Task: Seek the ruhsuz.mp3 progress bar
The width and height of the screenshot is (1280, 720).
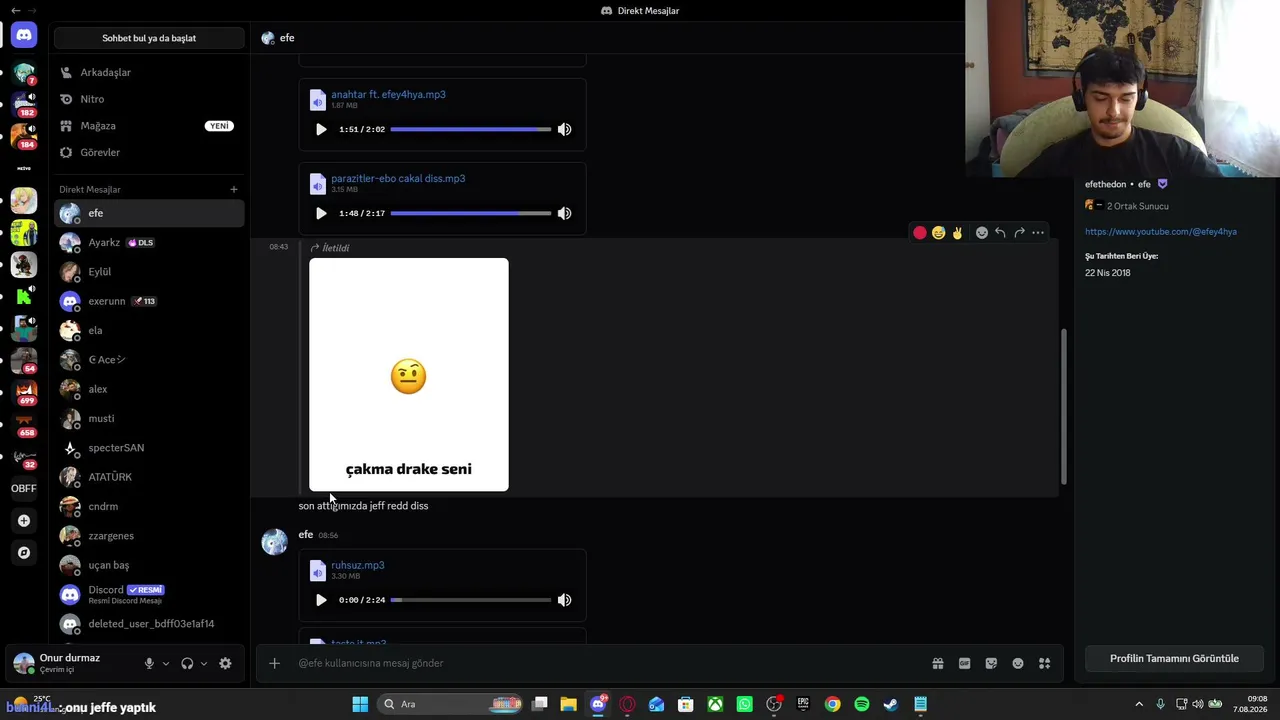Action: click(x=470, y=600)
